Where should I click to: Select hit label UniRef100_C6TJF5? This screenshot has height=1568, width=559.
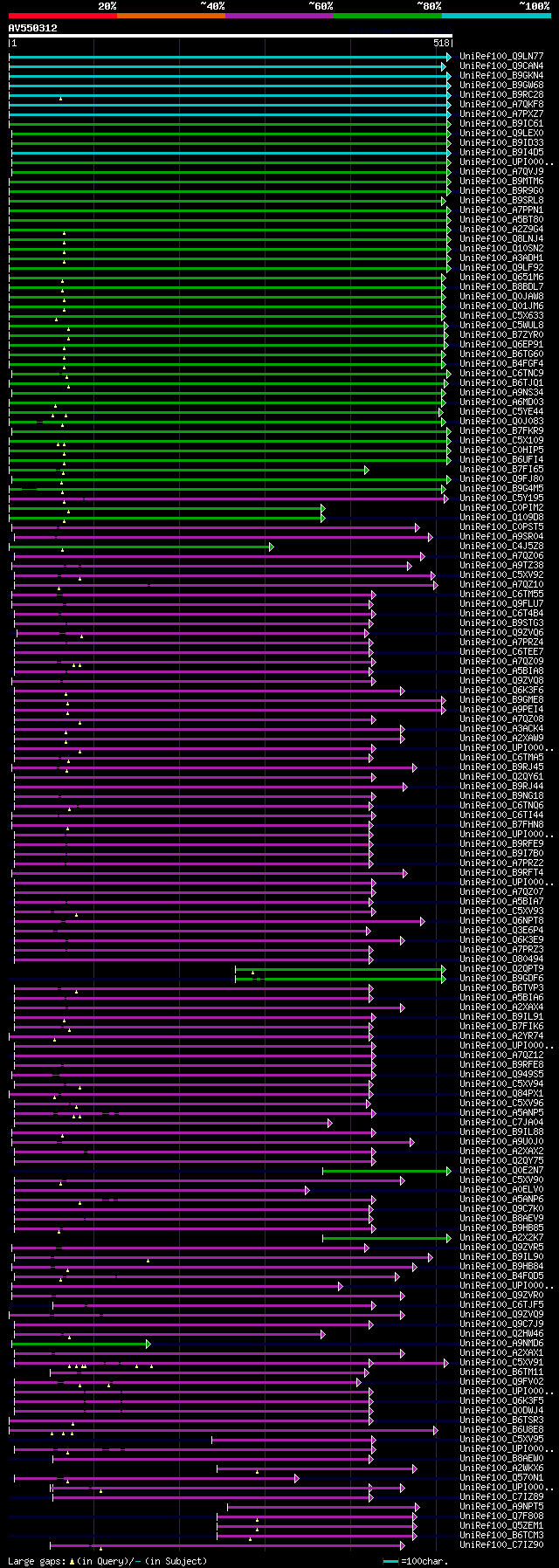pos(501,1304)
